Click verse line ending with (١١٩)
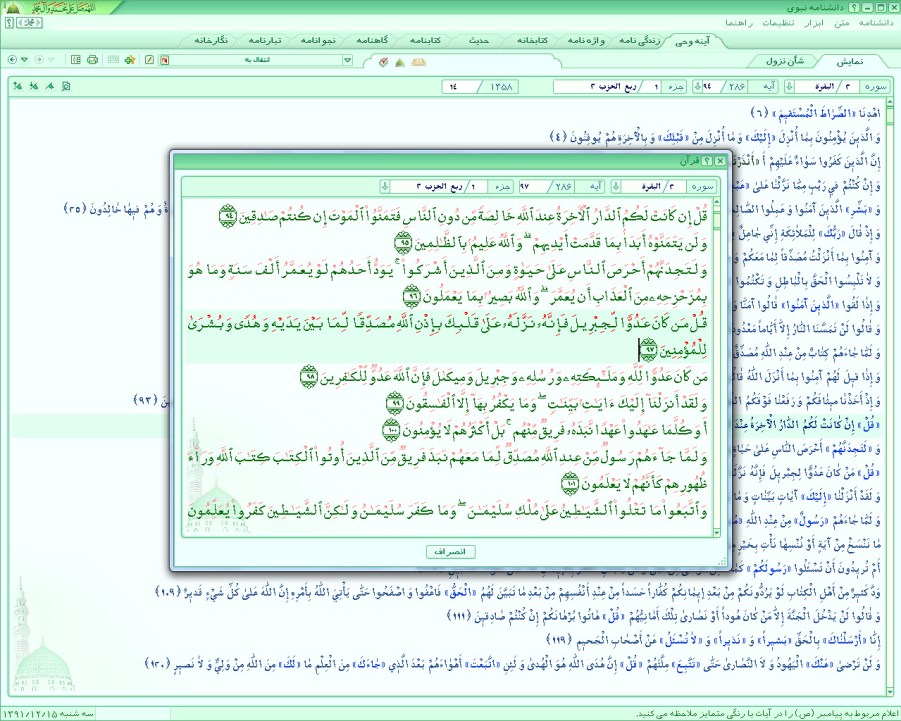Viewport: 901px width, 721px height. tap(714, 639)
